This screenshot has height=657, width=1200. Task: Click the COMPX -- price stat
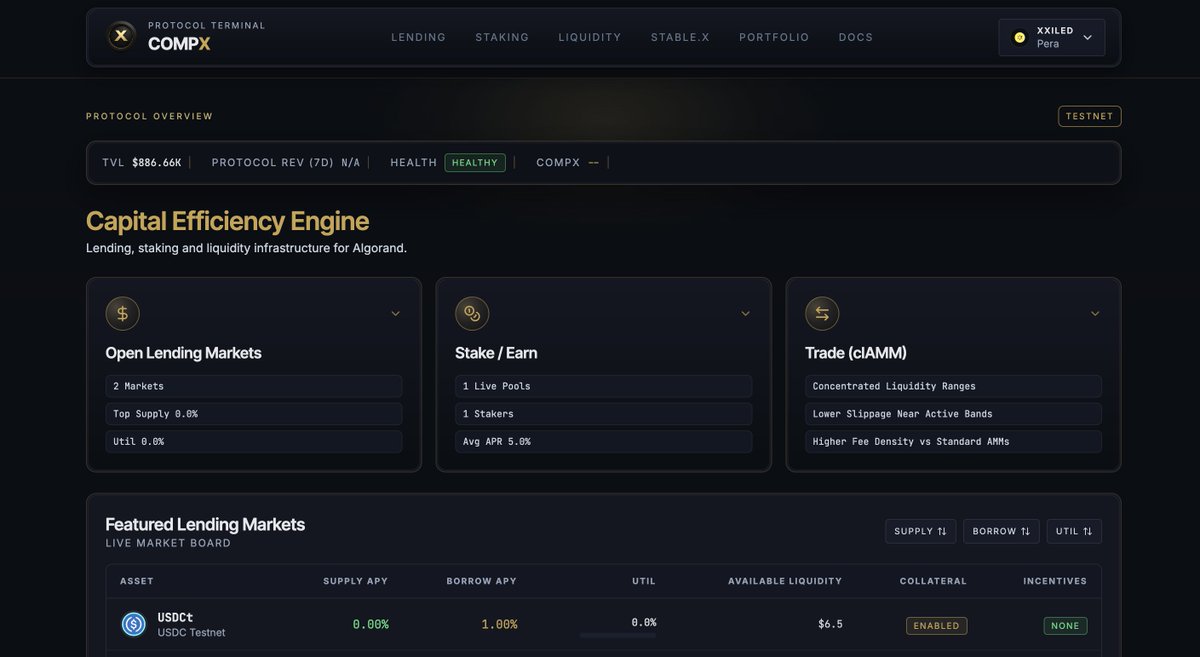click(568, 162)
